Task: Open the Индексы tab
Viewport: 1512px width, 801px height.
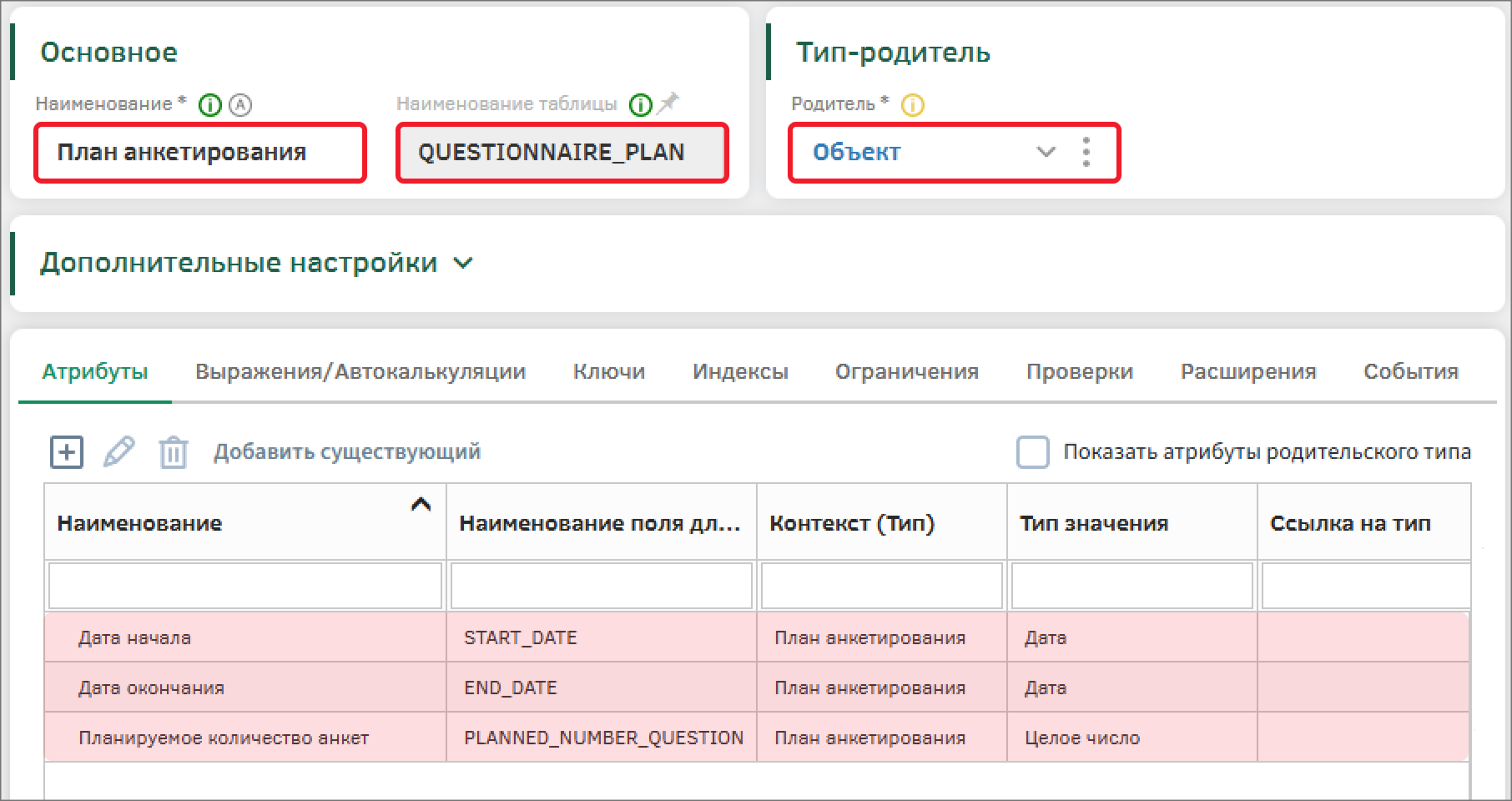Action: coord(739,371)
